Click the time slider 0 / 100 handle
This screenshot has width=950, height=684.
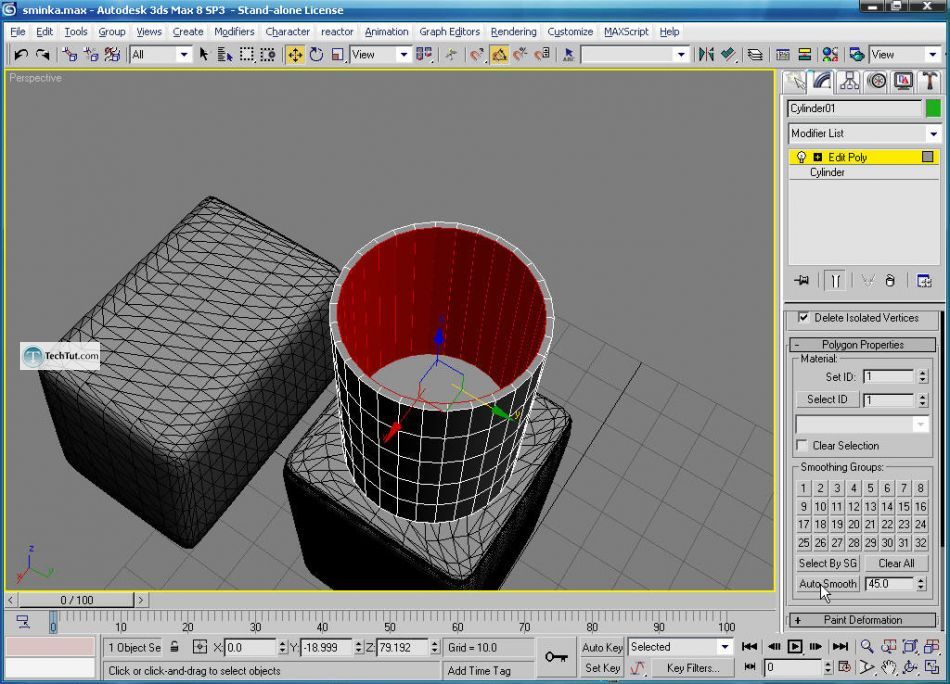tap(76, 600)
